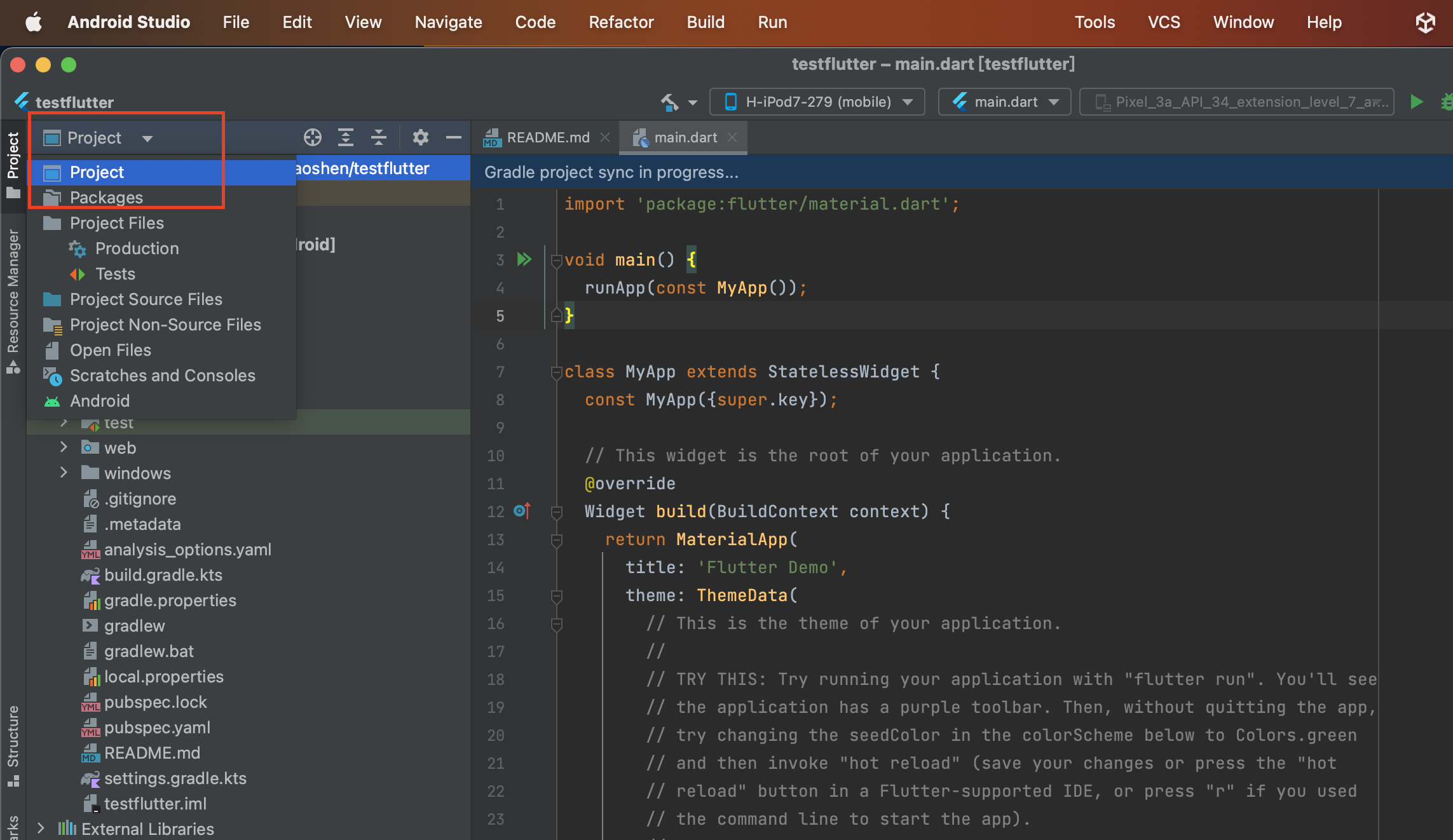Click the build hammer icon in toolbar
This screenshot has width=1453, height=840.
pos(669,102)
